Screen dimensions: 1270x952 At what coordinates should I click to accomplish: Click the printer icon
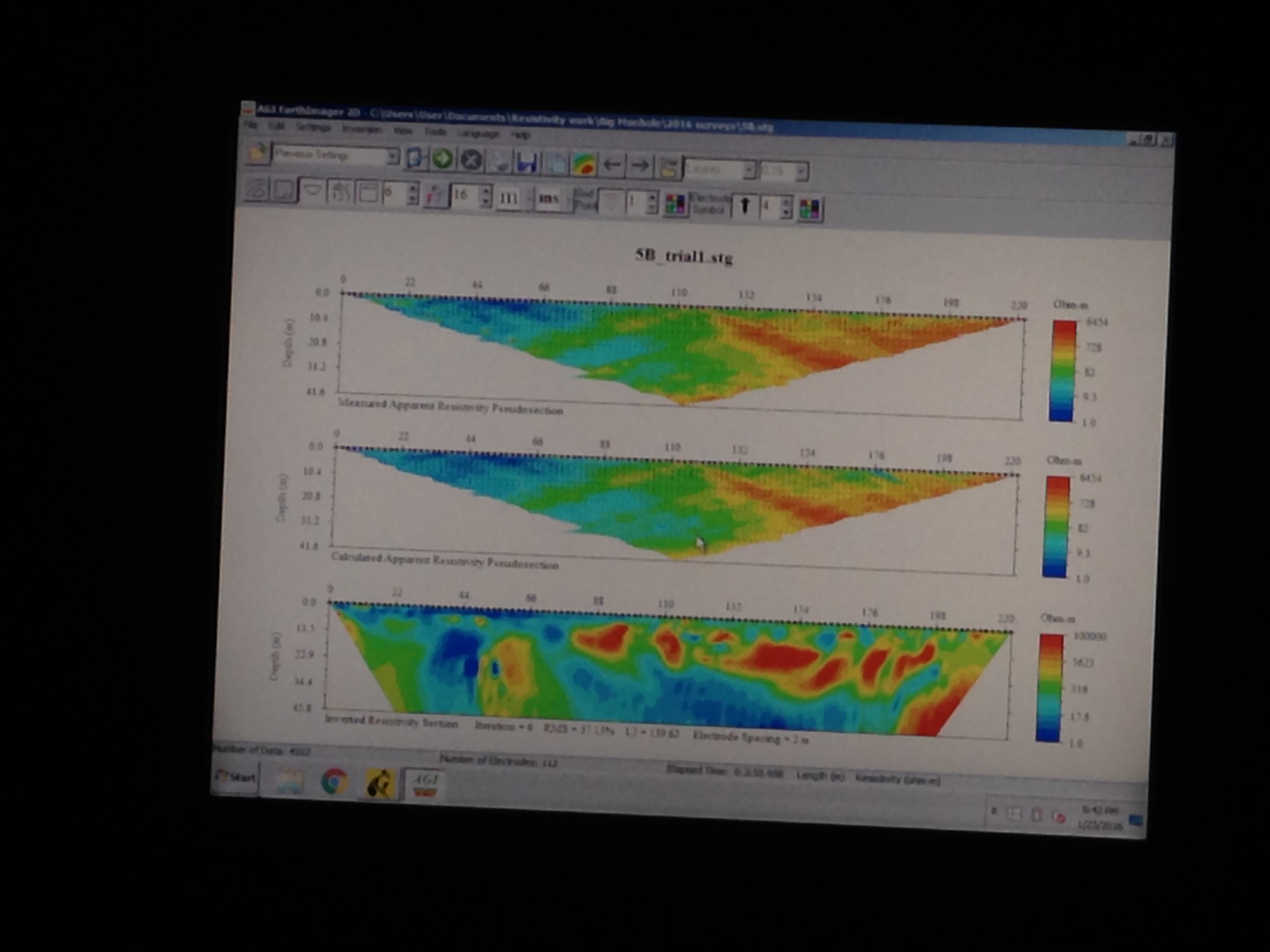click(x=499, y=161)
